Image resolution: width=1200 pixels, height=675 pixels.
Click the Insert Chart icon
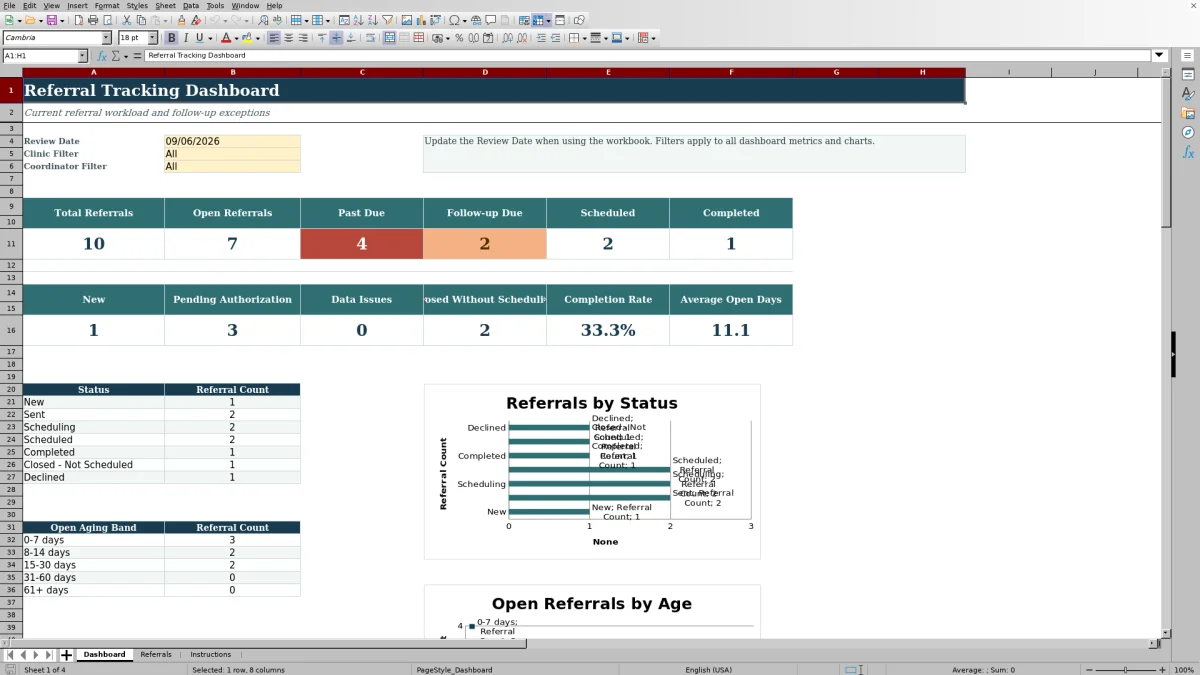pyautogui.click(x=420, y=20)
